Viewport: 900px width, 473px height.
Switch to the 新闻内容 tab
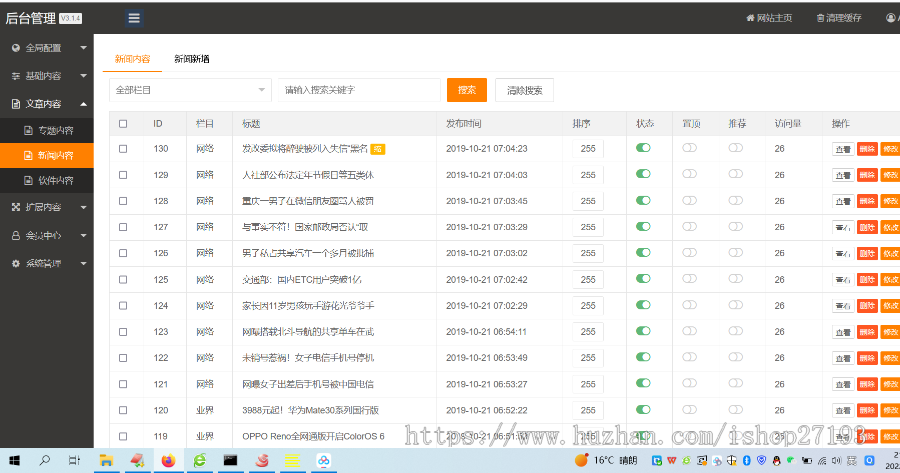(132, 59)
